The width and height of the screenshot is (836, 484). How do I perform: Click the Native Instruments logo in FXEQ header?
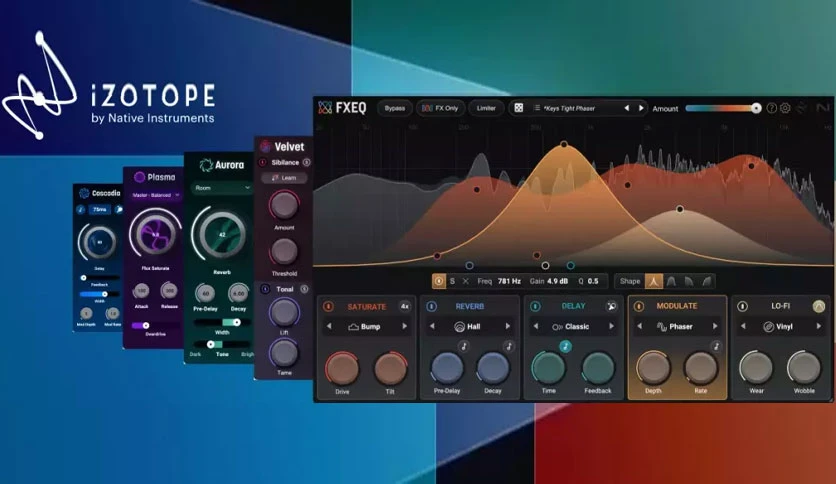pyautogui.click(x=823, y=108)
